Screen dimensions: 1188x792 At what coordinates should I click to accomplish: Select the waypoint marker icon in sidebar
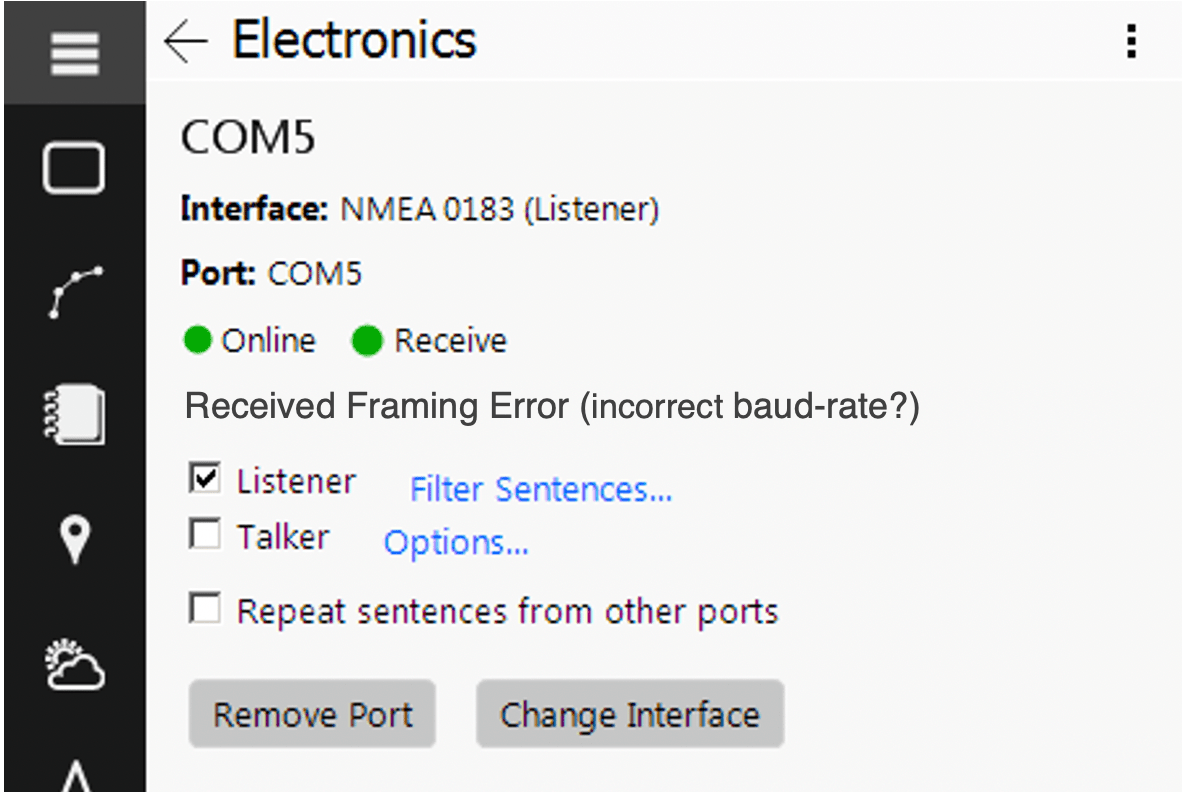[74, 540]
